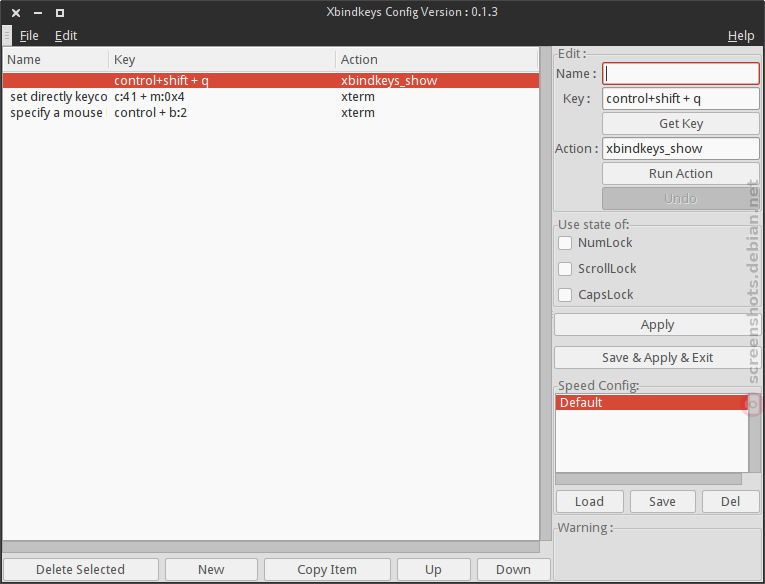Click Speed Config list horizontal scrollbar
The width and height of the screenshot is (765, 584).
[x=648, y=479]
